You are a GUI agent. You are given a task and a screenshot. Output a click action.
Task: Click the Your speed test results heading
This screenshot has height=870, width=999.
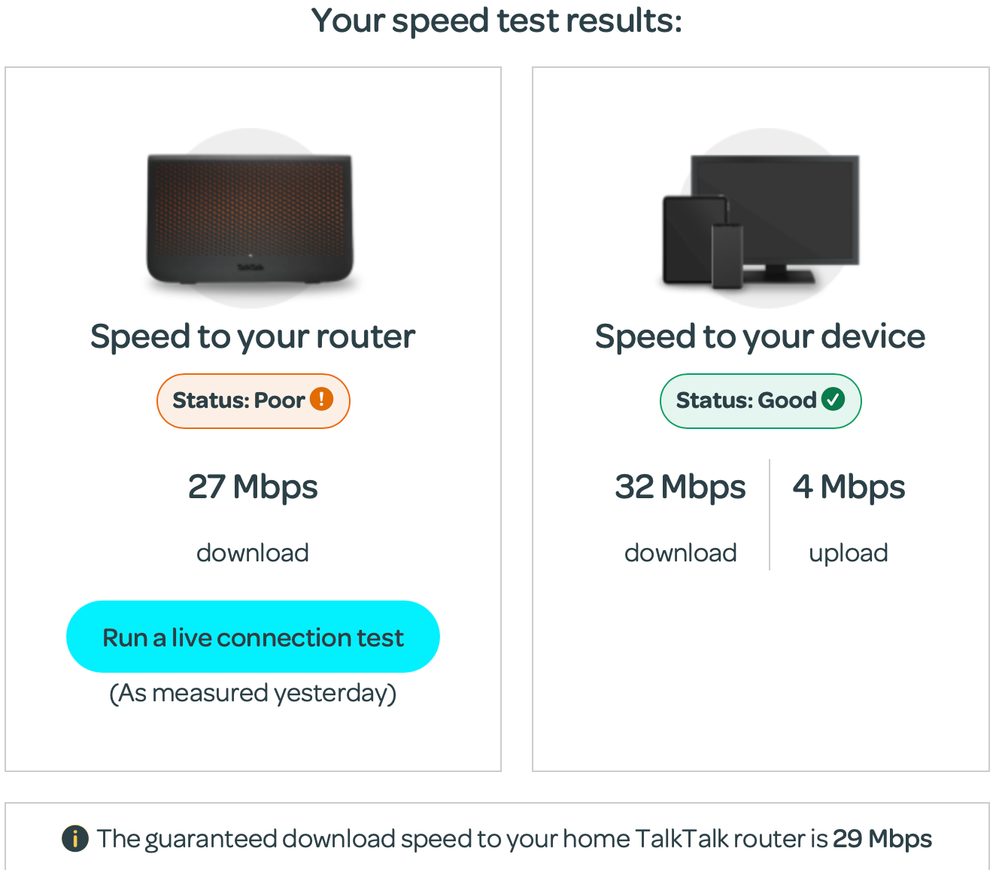point(499,20)
